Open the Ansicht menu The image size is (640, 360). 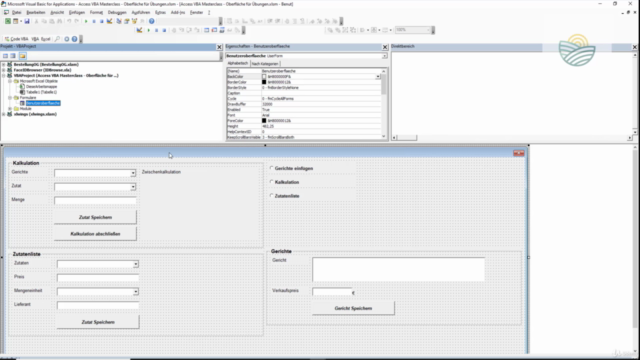pyautogui.click(x=57, y=13)
